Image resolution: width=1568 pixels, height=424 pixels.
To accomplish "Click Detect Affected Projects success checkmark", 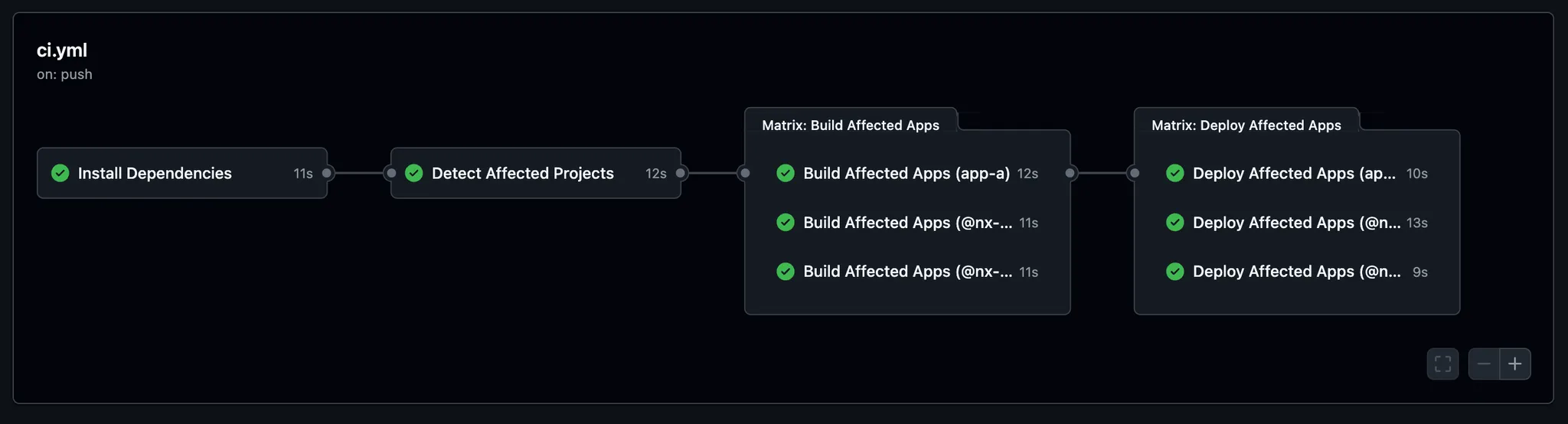I will (414, 173).
